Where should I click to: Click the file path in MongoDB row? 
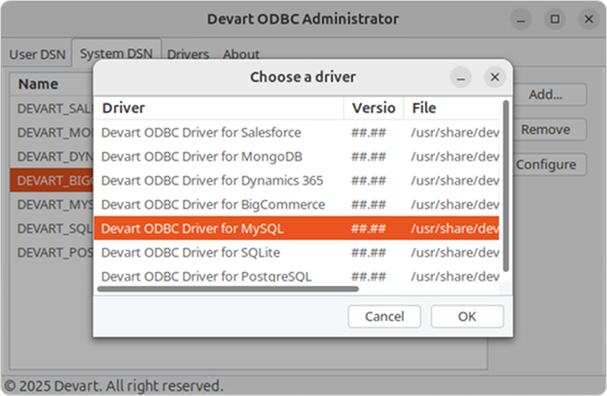[455, 157]
